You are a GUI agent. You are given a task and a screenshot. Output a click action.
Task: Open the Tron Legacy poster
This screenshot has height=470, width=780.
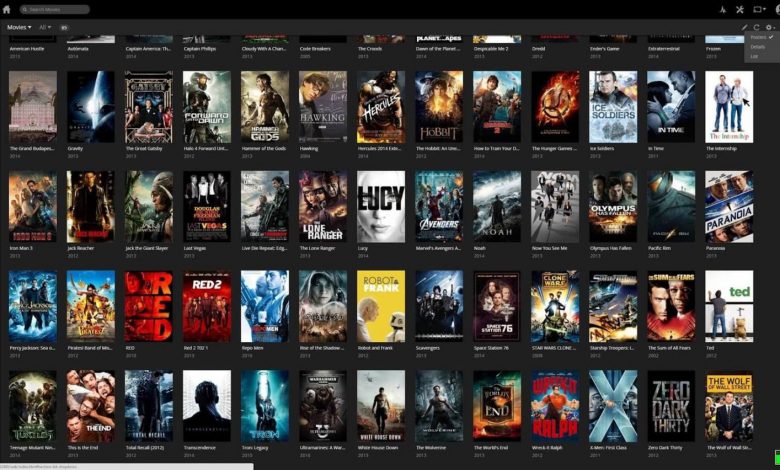click(265, 406)
